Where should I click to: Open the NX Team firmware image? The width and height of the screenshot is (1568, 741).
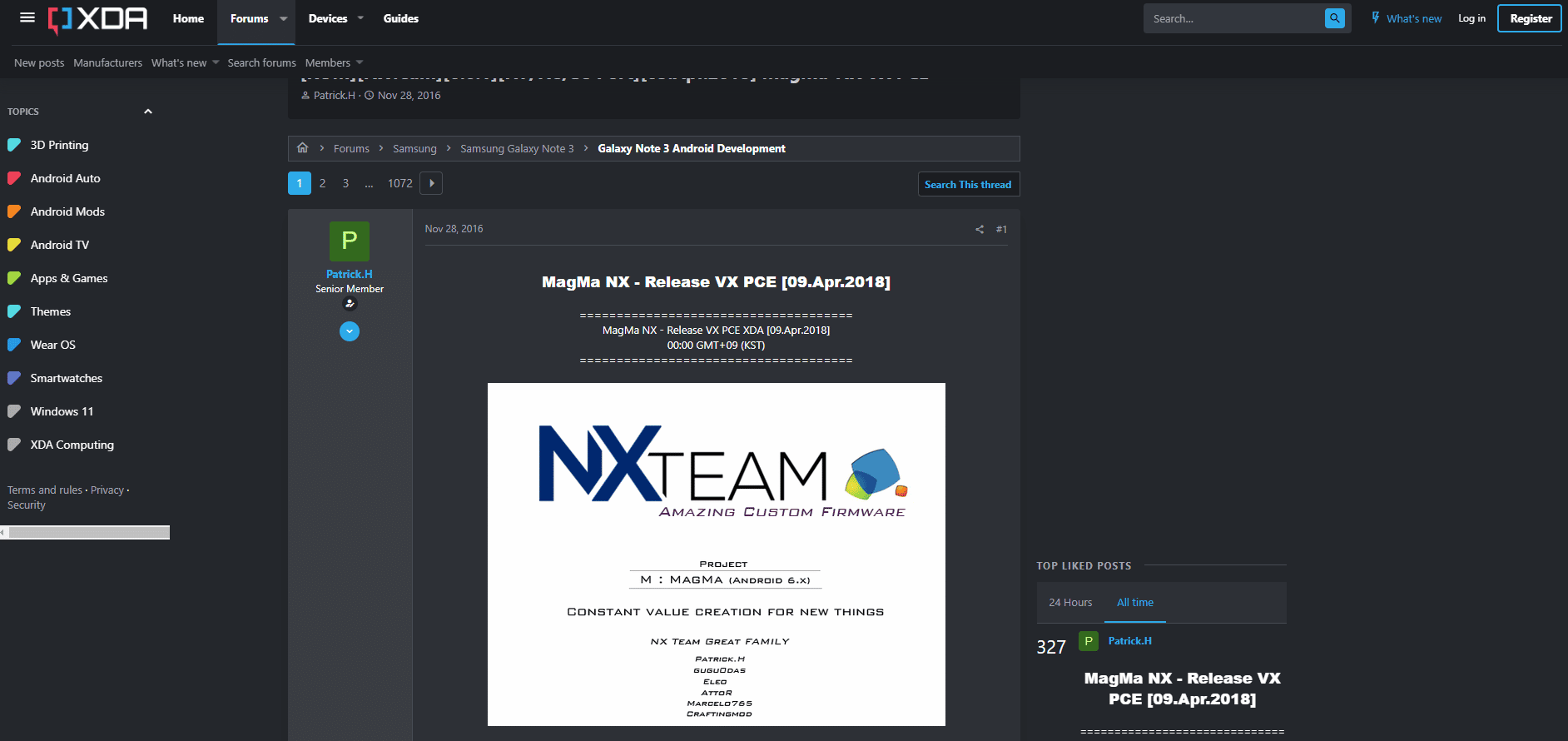(x=717, y=555)
